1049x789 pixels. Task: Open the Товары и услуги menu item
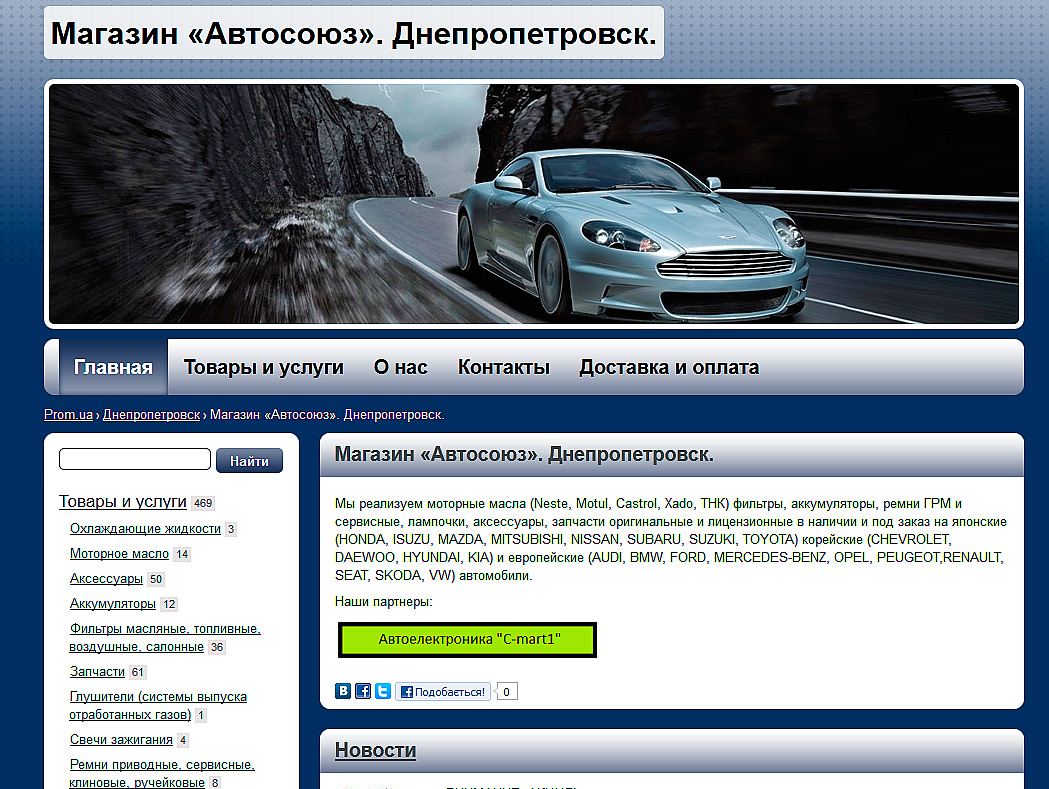[264, 367]
